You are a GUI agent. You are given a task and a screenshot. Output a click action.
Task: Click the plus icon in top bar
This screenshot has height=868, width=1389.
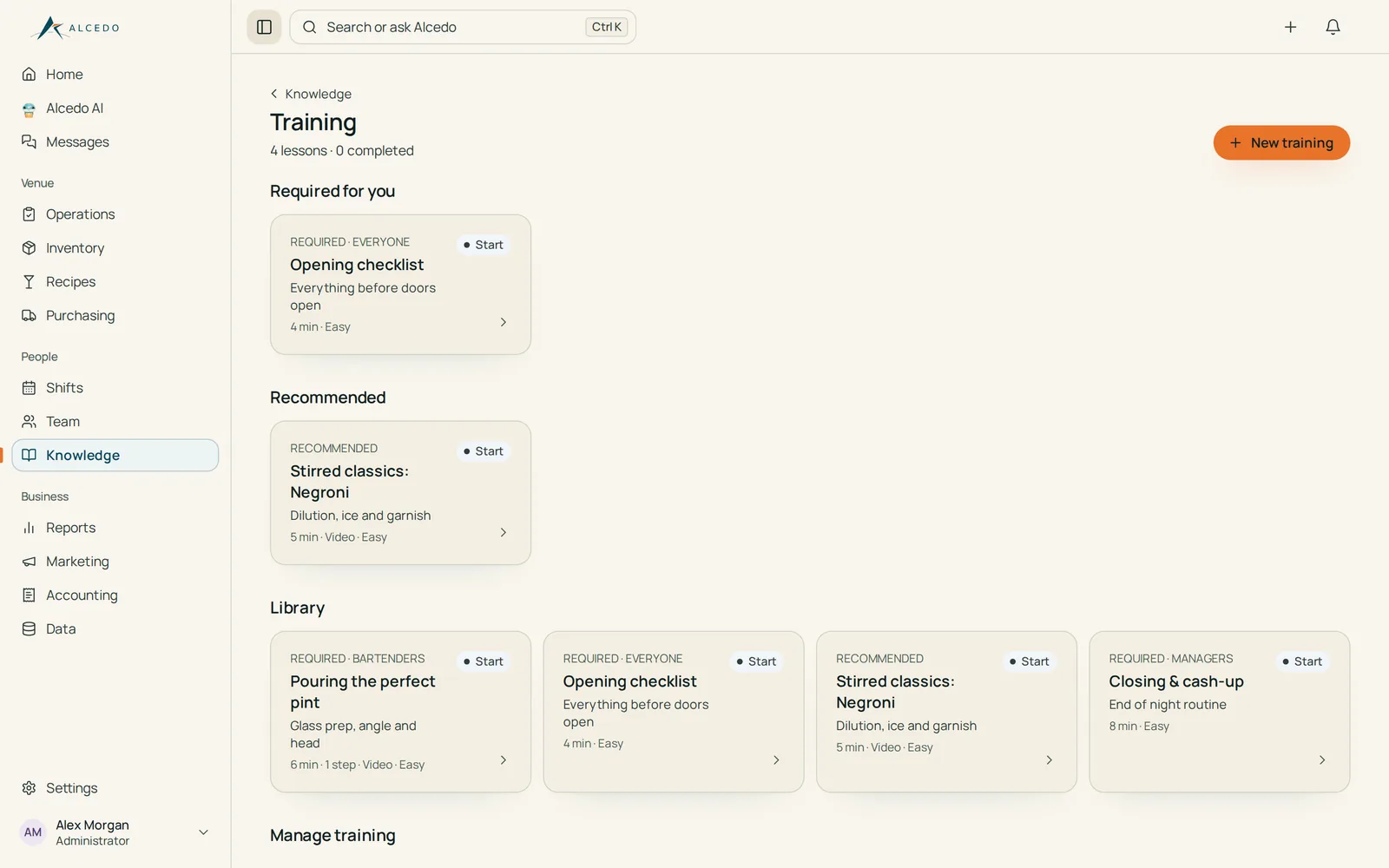tap(1290, 27)
